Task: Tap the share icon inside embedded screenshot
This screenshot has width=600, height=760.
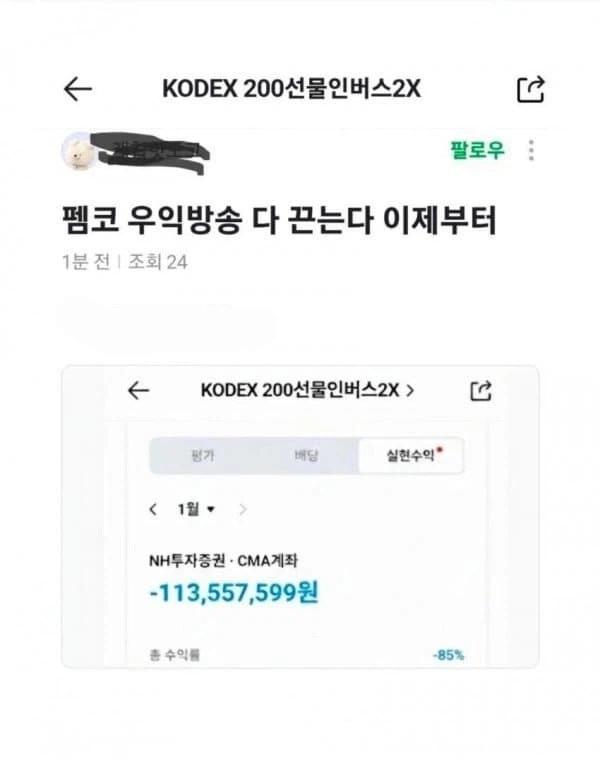Action: [481, 391]
